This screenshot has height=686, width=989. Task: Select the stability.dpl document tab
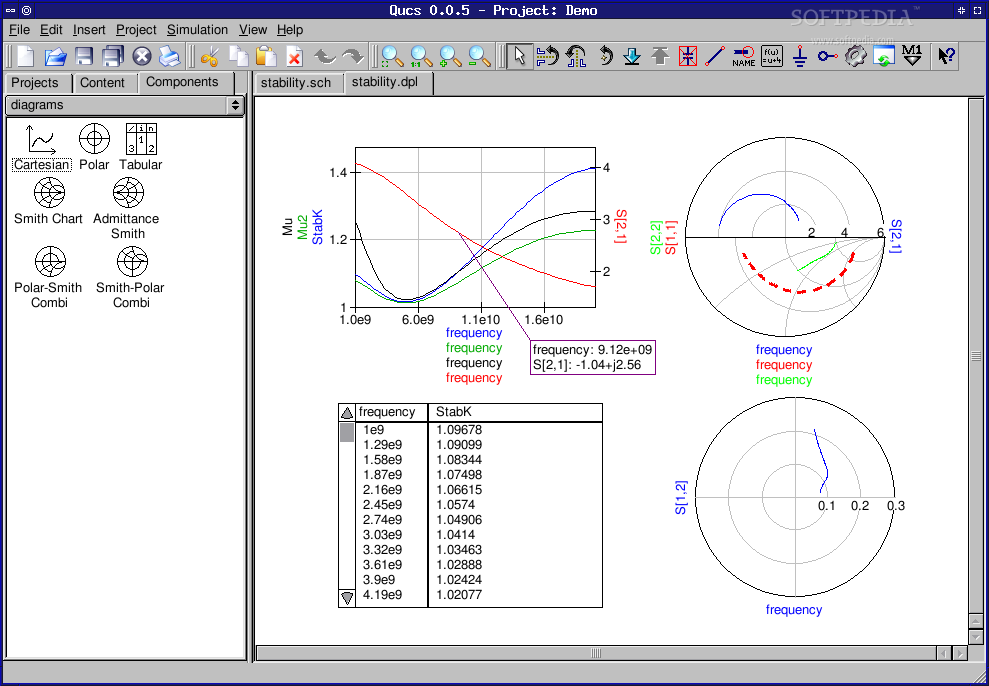point(388,83)
